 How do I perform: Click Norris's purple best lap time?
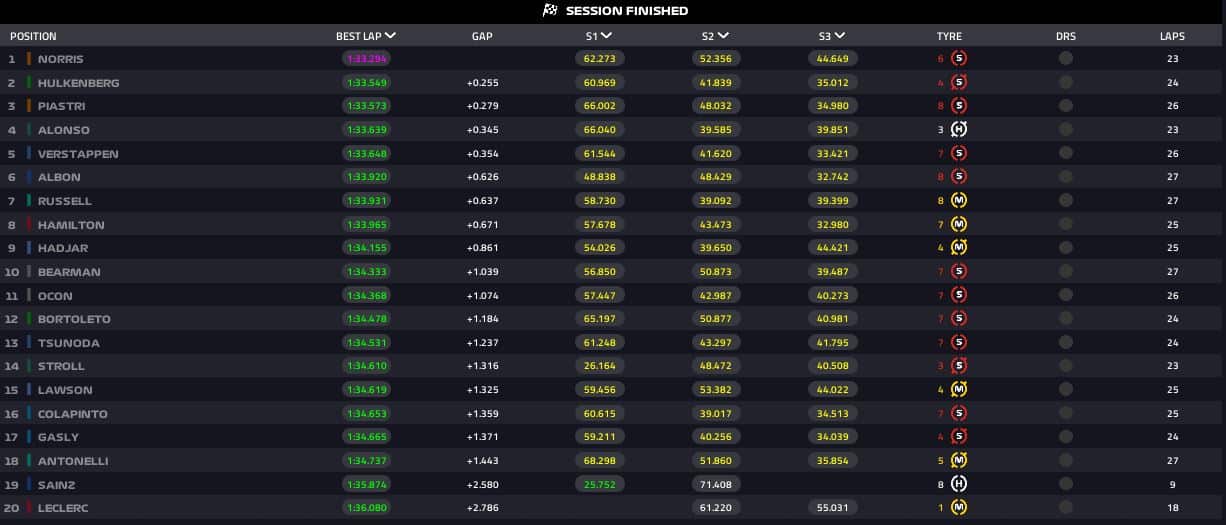[366, 59]
